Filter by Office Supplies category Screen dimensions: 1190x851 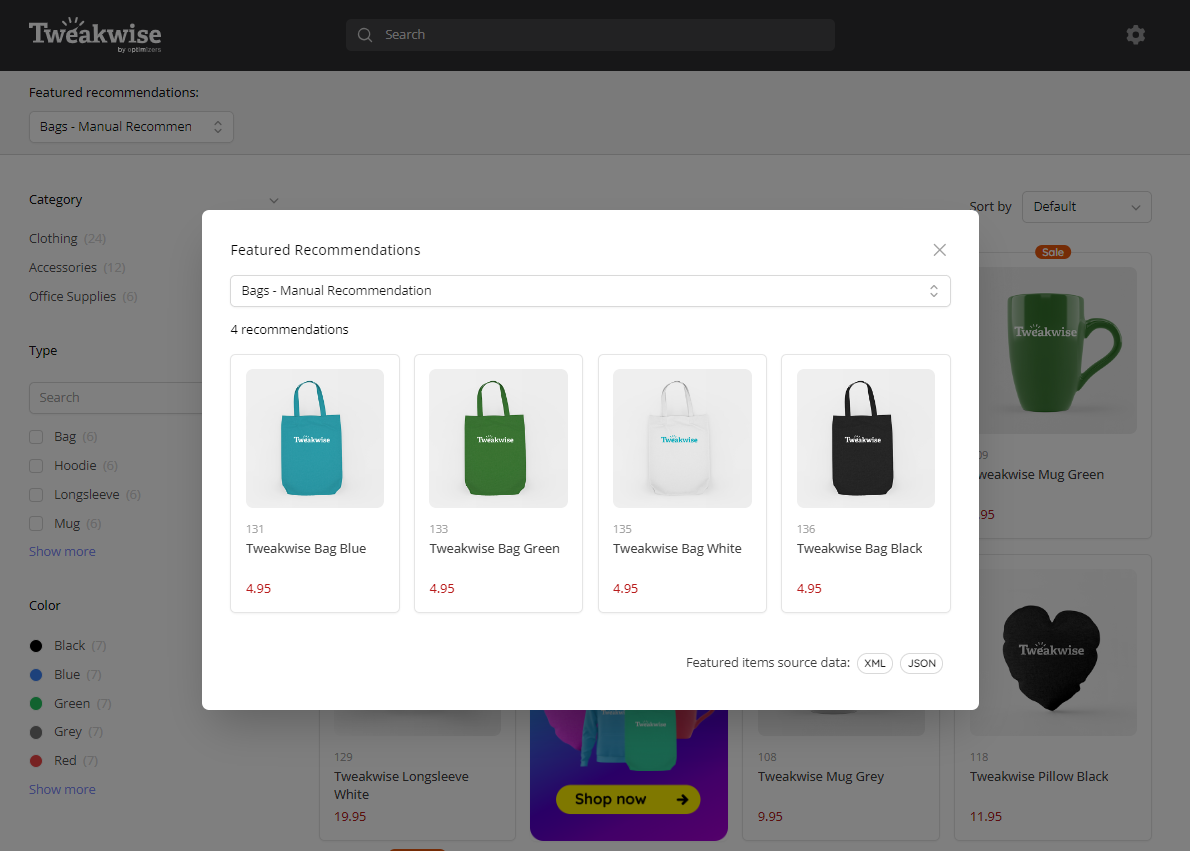click(x=73, y=296)
